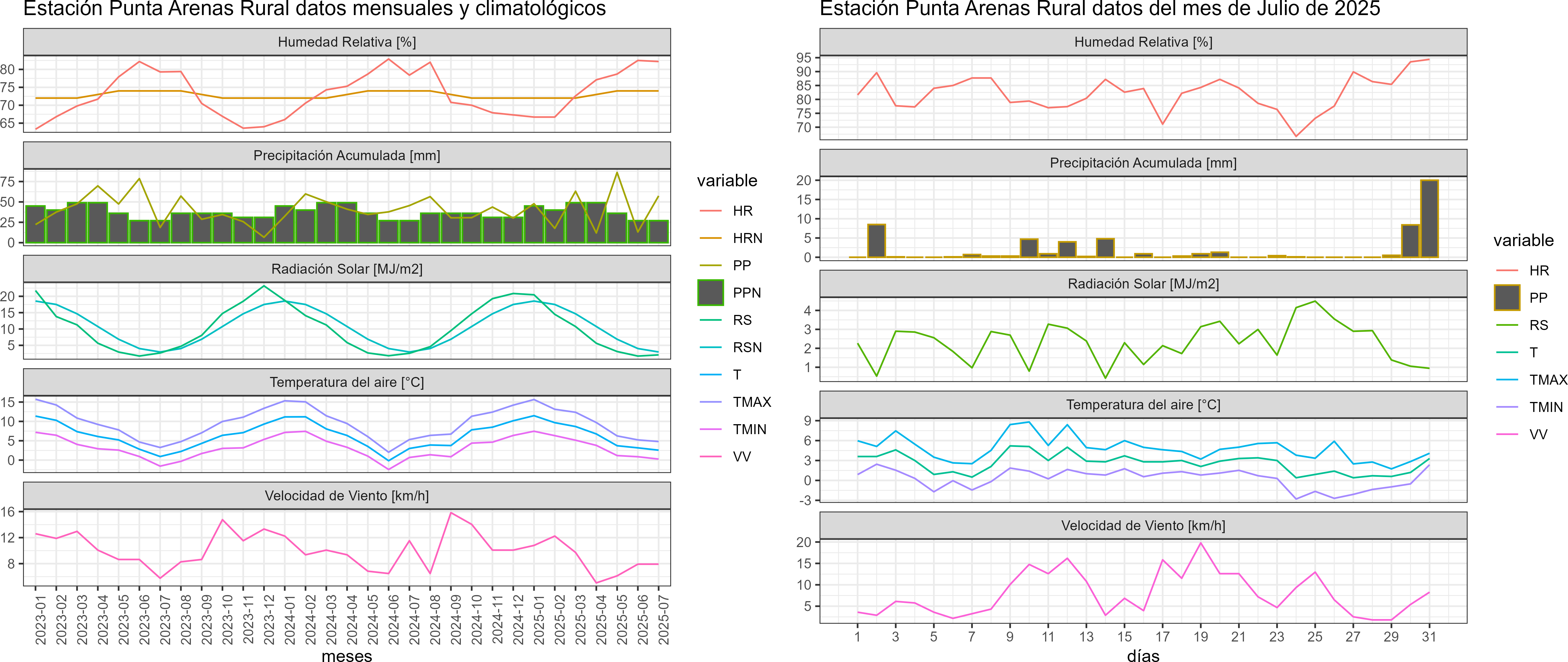1568x662 pixels.
Task: Click the 'variable' title of the July legend
Action: tap(1524, 240)
